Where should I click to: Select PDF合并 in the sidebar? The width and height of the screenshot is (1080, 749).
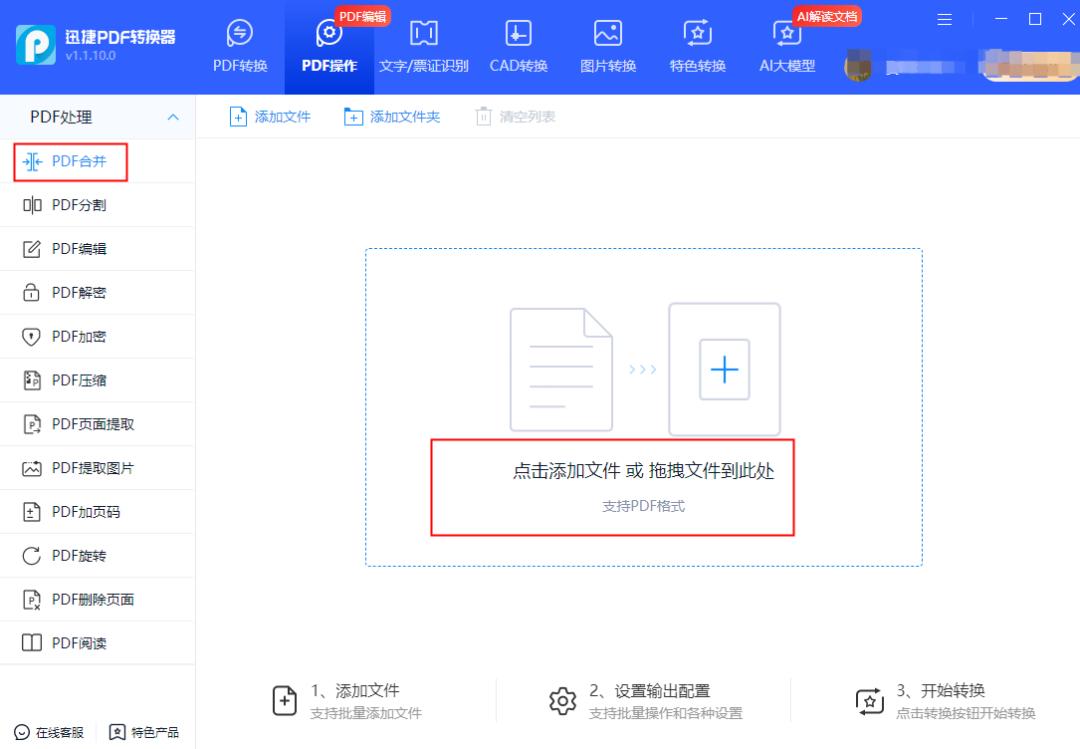(78, 161)
